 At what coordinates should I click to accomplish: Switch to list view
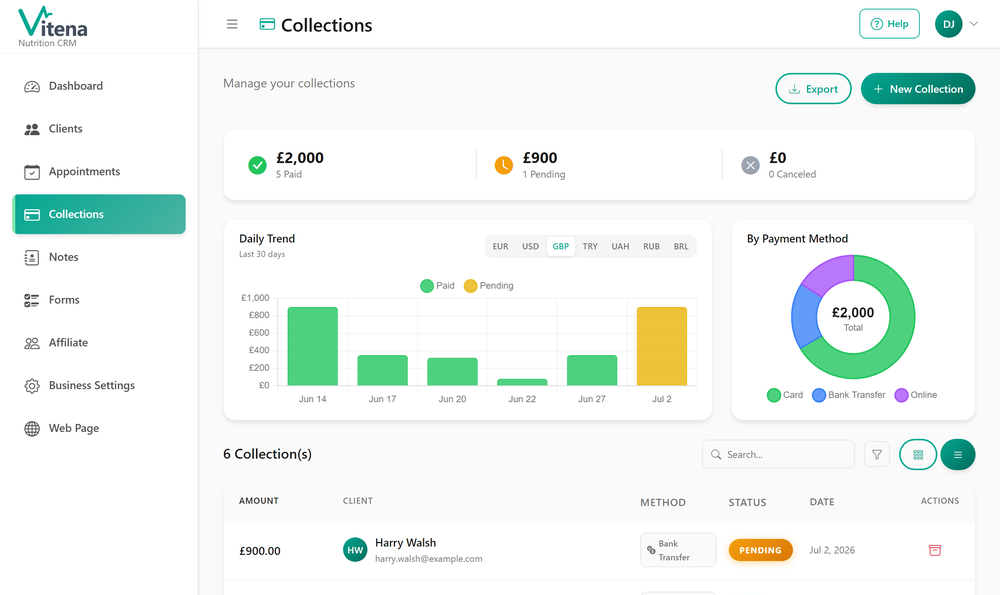(957, 454)
